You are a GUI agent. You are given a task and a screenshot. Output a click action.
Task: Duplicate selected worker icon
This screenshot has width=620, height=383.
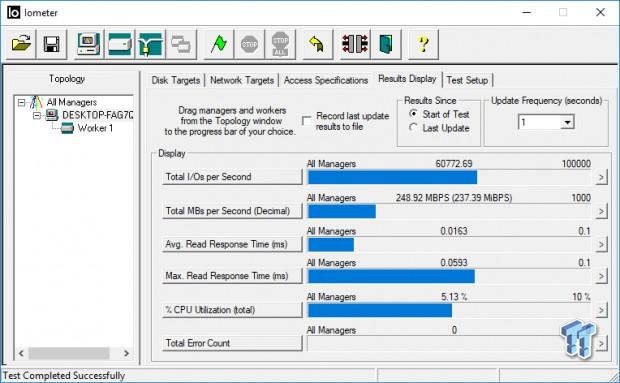coord(181,44)
